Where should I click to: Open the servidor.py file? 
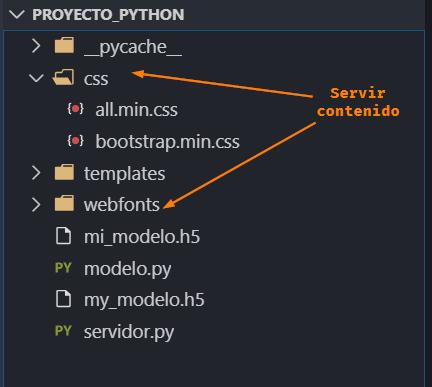coord(129,332)
